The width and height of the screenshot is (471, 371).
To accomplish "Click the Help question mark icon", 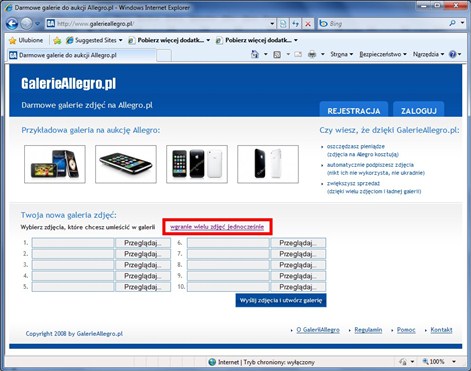I will click(x=452, y=54).
